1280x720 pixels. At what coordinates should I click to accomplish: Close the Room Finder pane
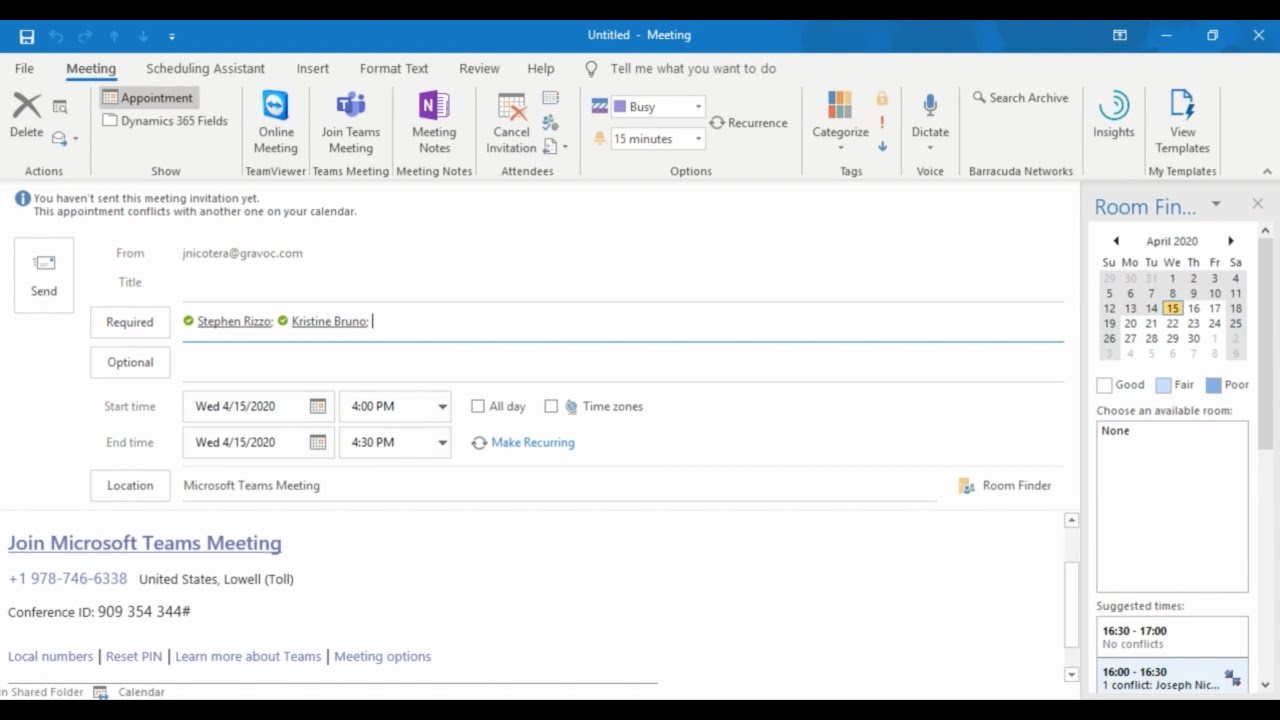pos(1257,204)
